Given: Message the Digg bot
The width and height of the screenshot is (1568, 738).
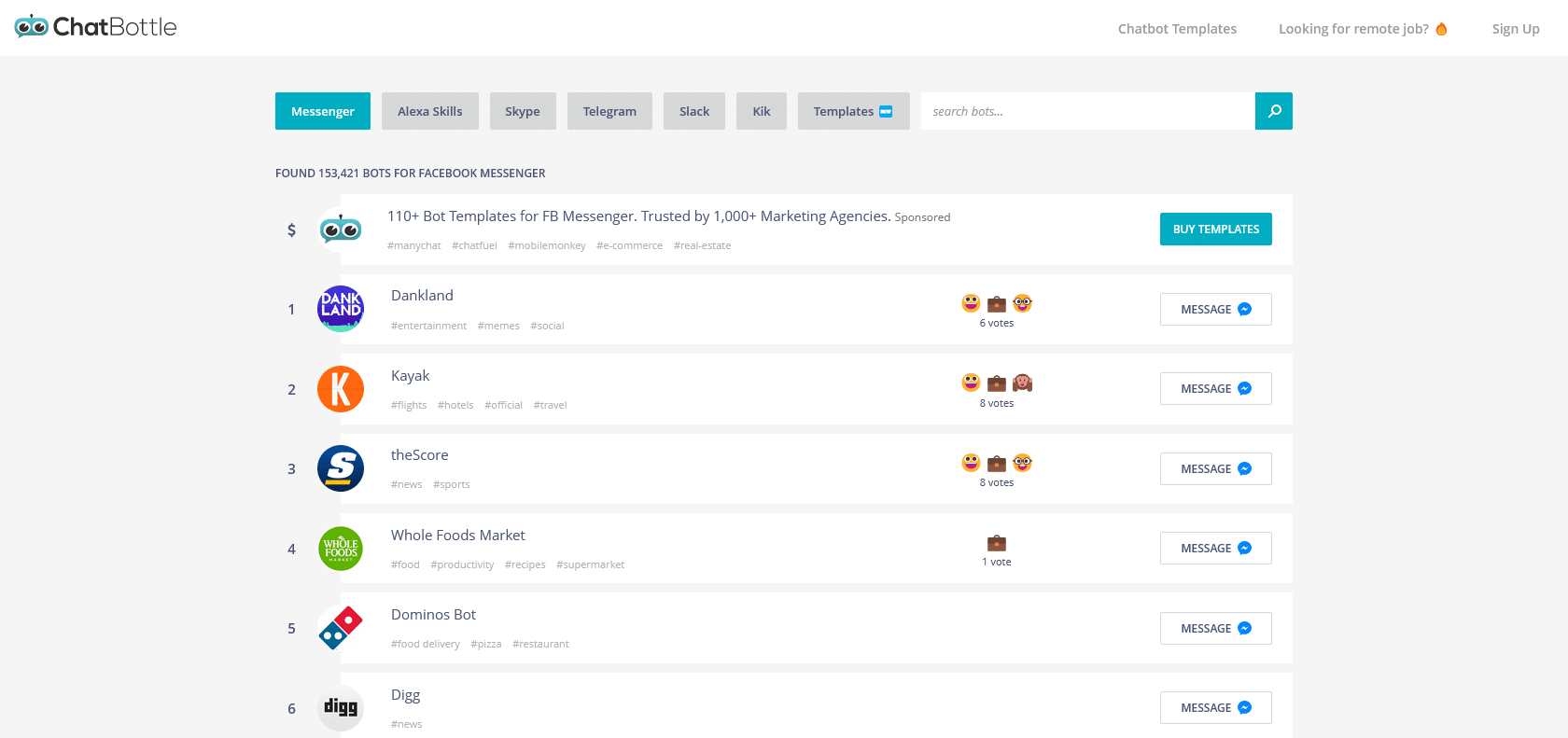Looking at the screenshot, I should pyautogui.click(x=1216, y=708).
